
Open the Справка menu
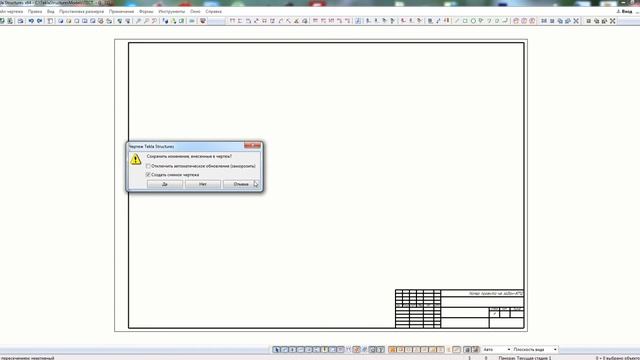pos(213,12)
